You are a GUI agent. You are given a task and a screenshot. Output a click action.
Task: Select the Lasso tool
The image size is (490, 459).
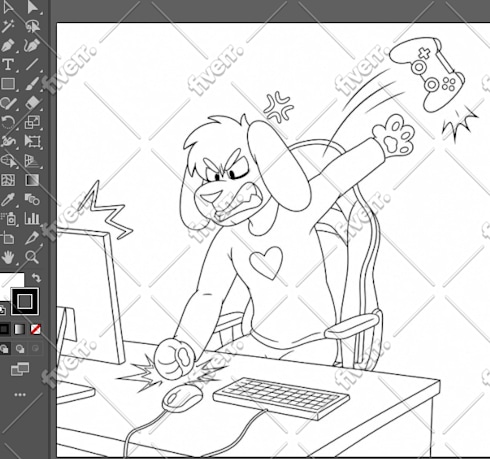32,26
